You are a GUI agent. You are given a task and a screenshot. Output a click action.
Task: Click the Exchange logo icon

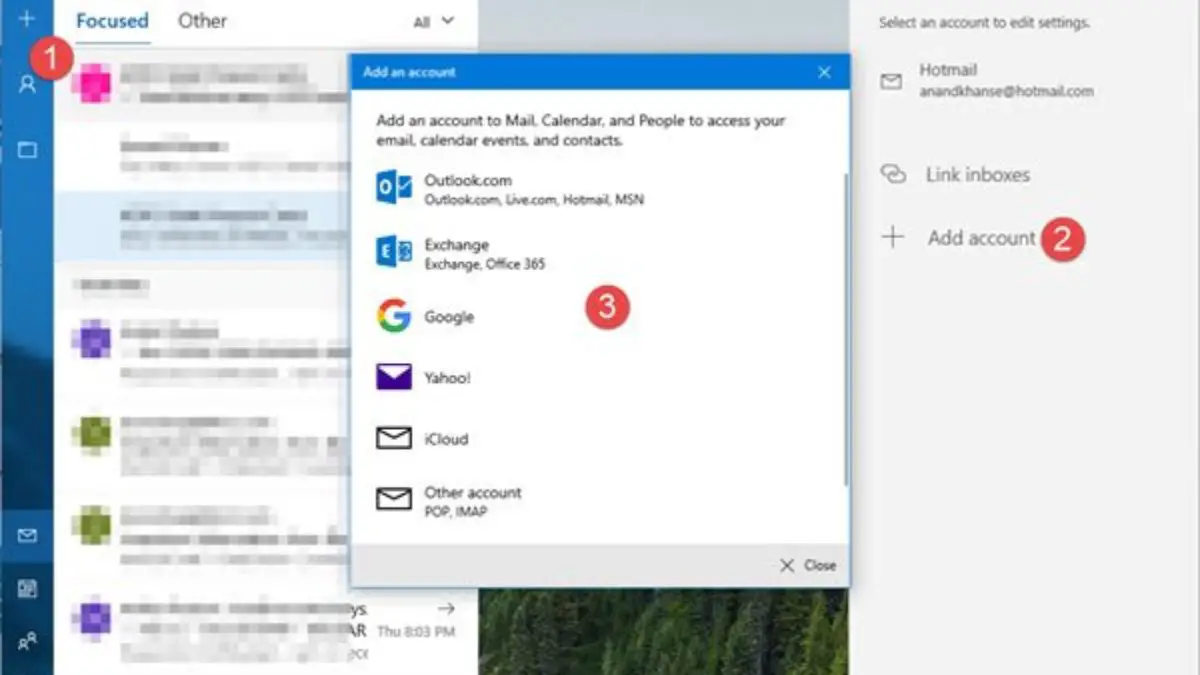(394, 253)
